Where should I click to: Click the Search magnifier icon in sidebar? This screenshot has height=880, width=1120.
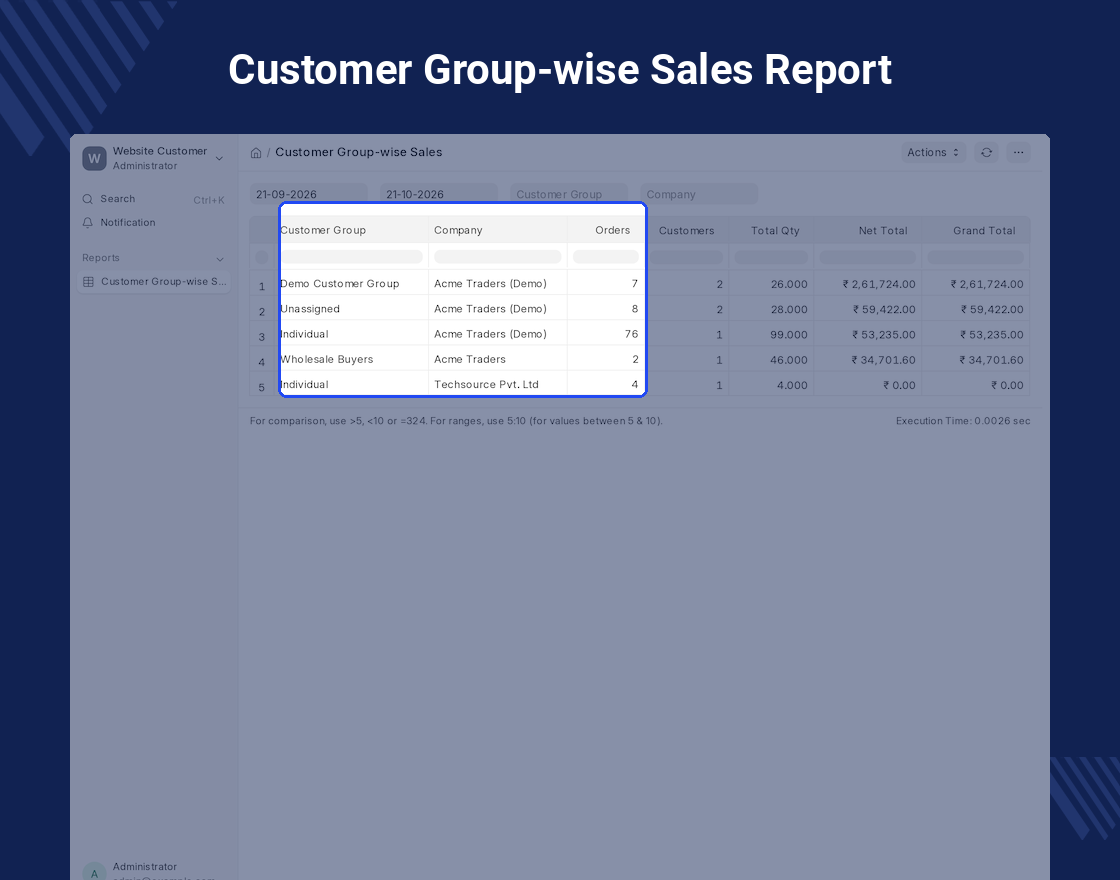pos(88,199)
